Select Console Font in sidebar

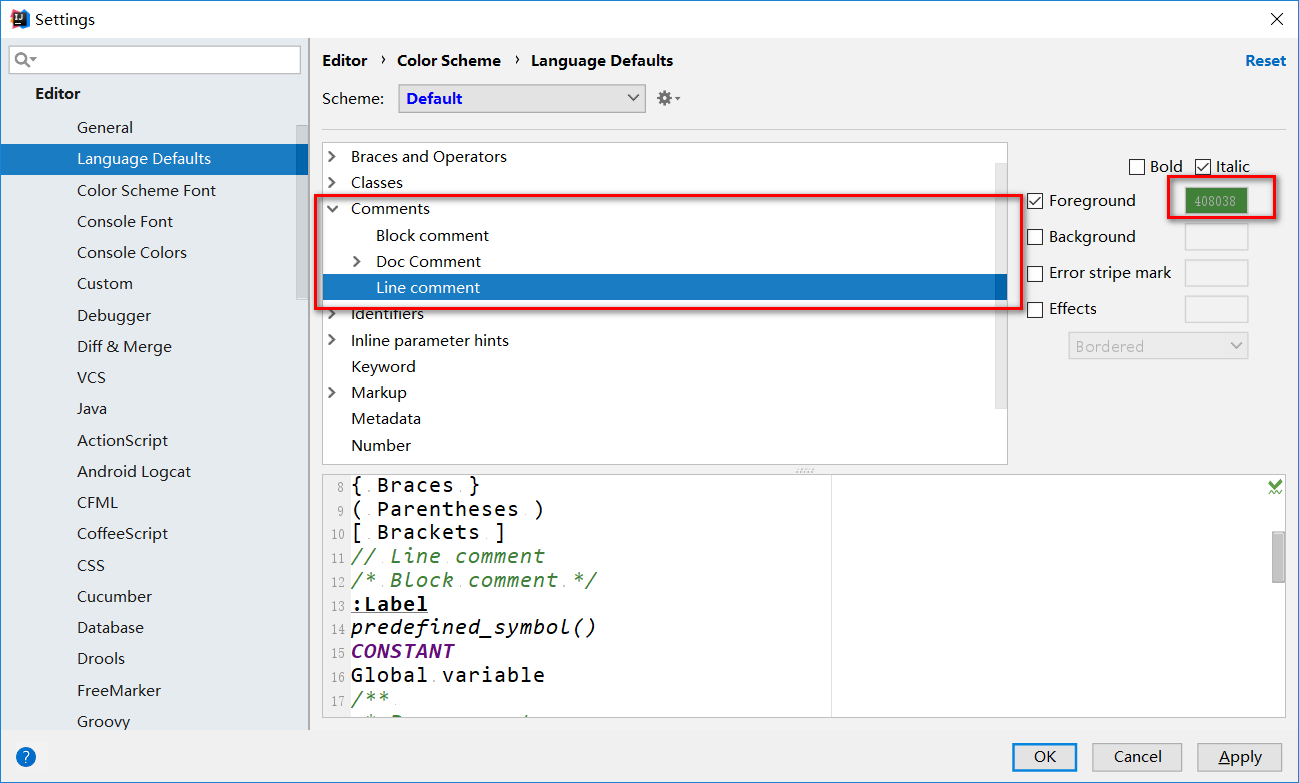click(125, 222)
